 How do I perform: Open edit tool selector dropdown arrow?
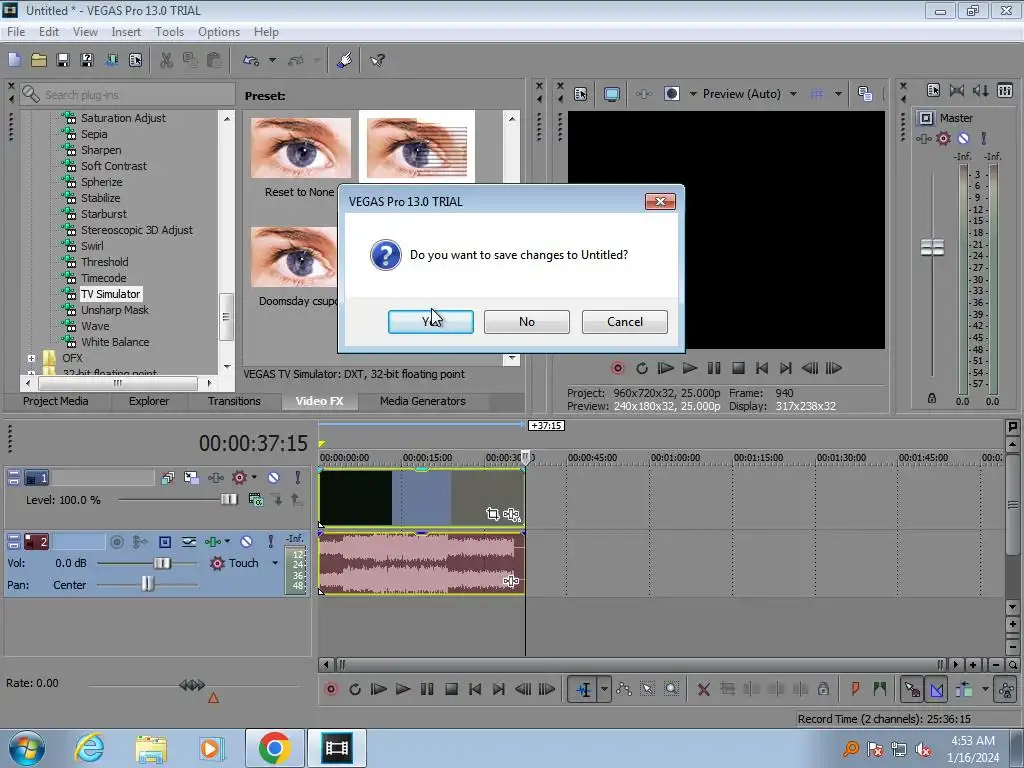604,689
